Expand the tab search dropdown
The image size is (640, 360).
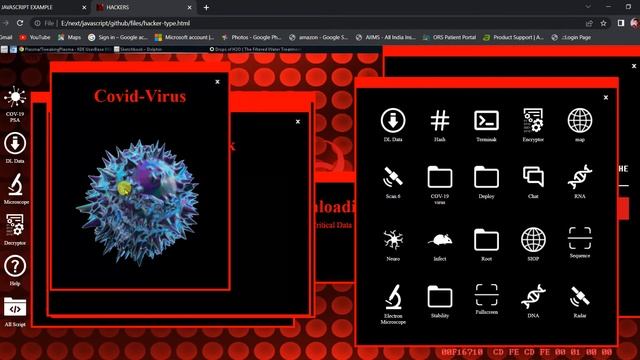point(588,7)
